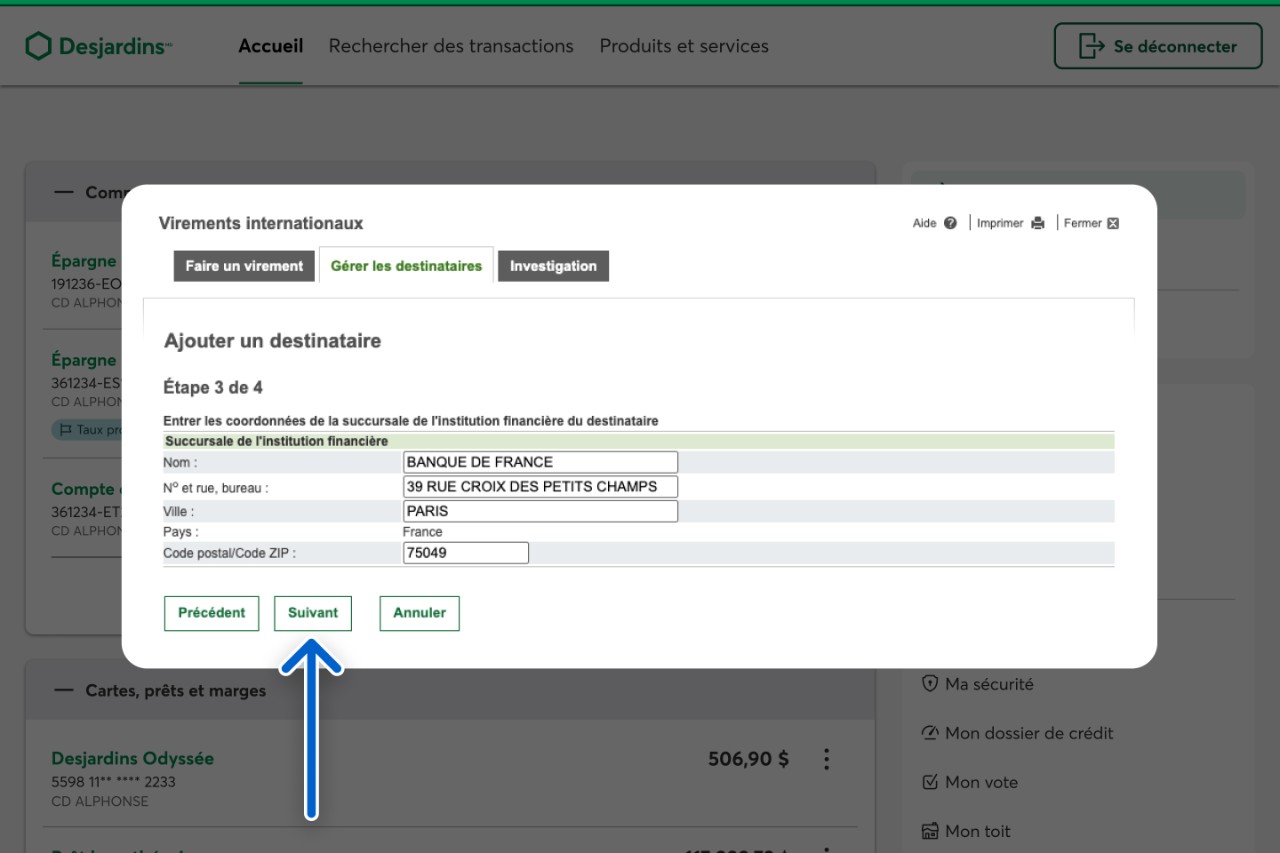Click the Desjardins logo
Screen dimensions: 1280x853
pos(98,46)
